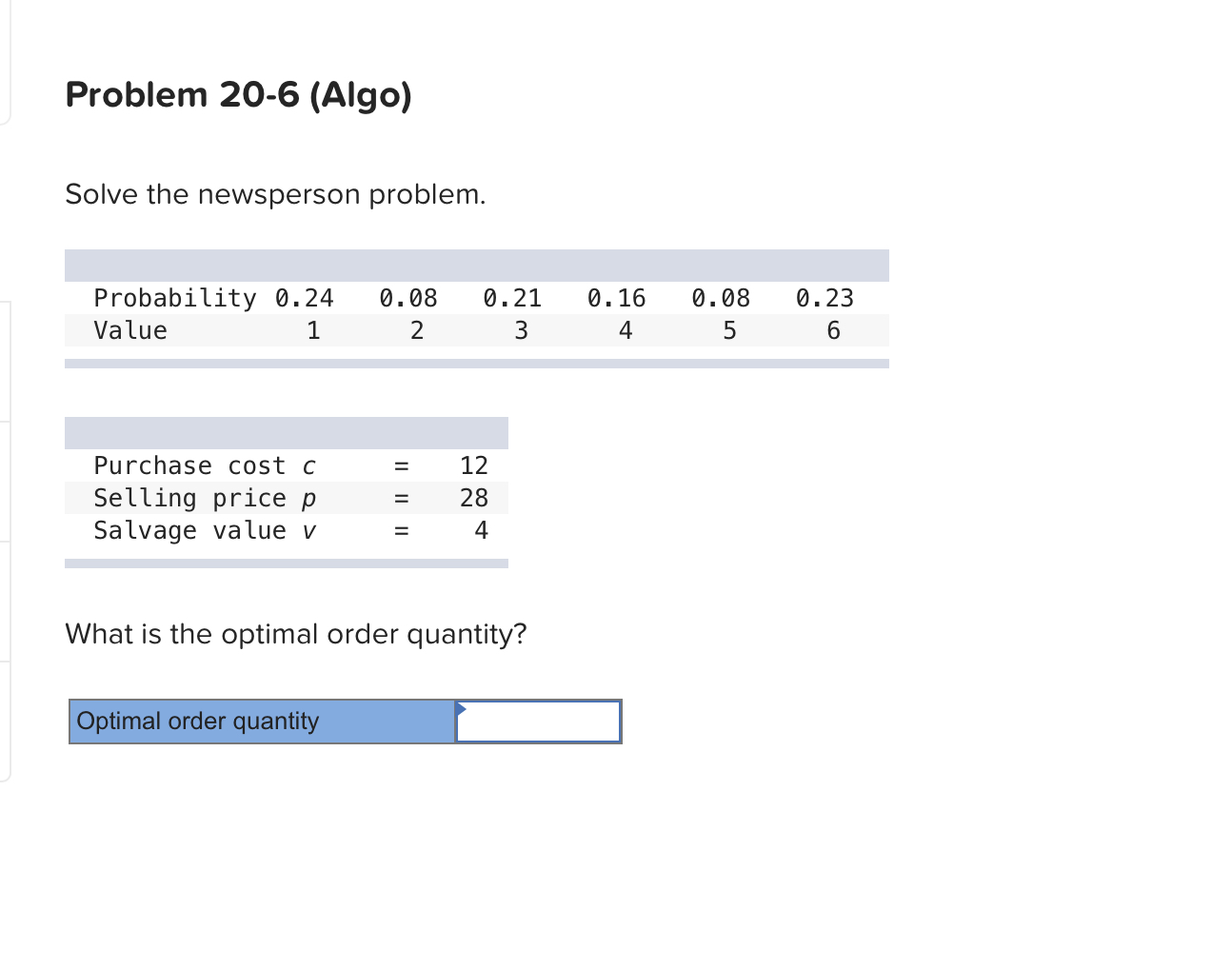Select the number 28 next to Selling price

474,498
